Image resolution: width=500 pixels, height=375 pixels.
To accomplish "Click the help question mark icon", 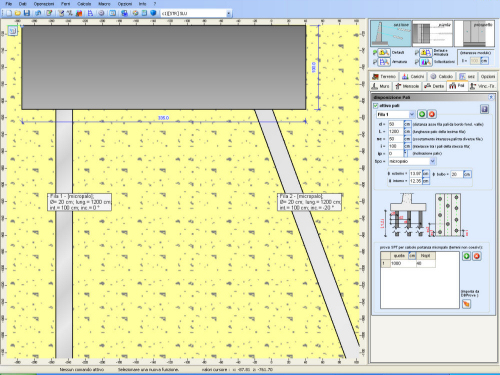I will (x=155, y=4).
